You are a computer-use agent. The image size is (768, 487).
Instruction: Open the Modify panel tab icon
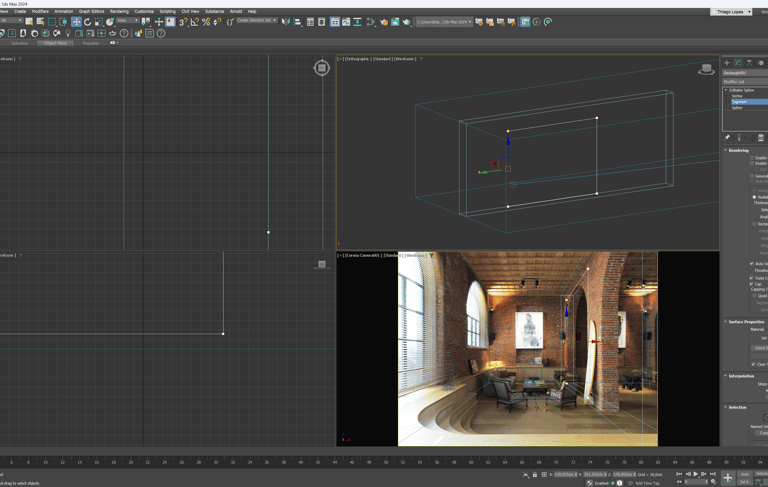738,63
